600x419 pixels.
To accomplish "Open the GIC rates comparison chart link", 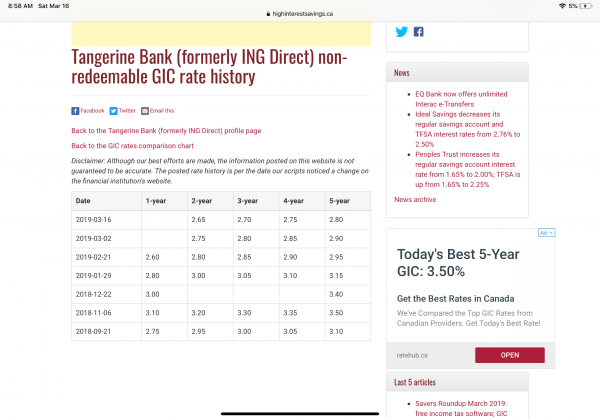I will pyautogui.click(x=132, y=146).
